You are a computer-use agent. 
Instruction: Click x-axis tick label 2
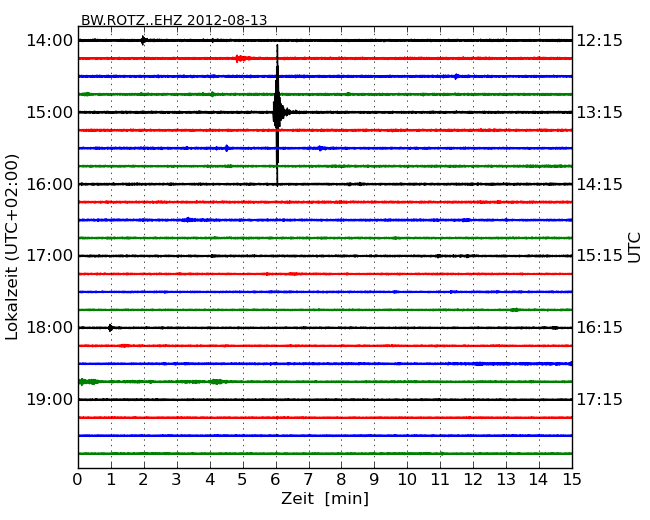pyautogui.click(x=143, y=480)
